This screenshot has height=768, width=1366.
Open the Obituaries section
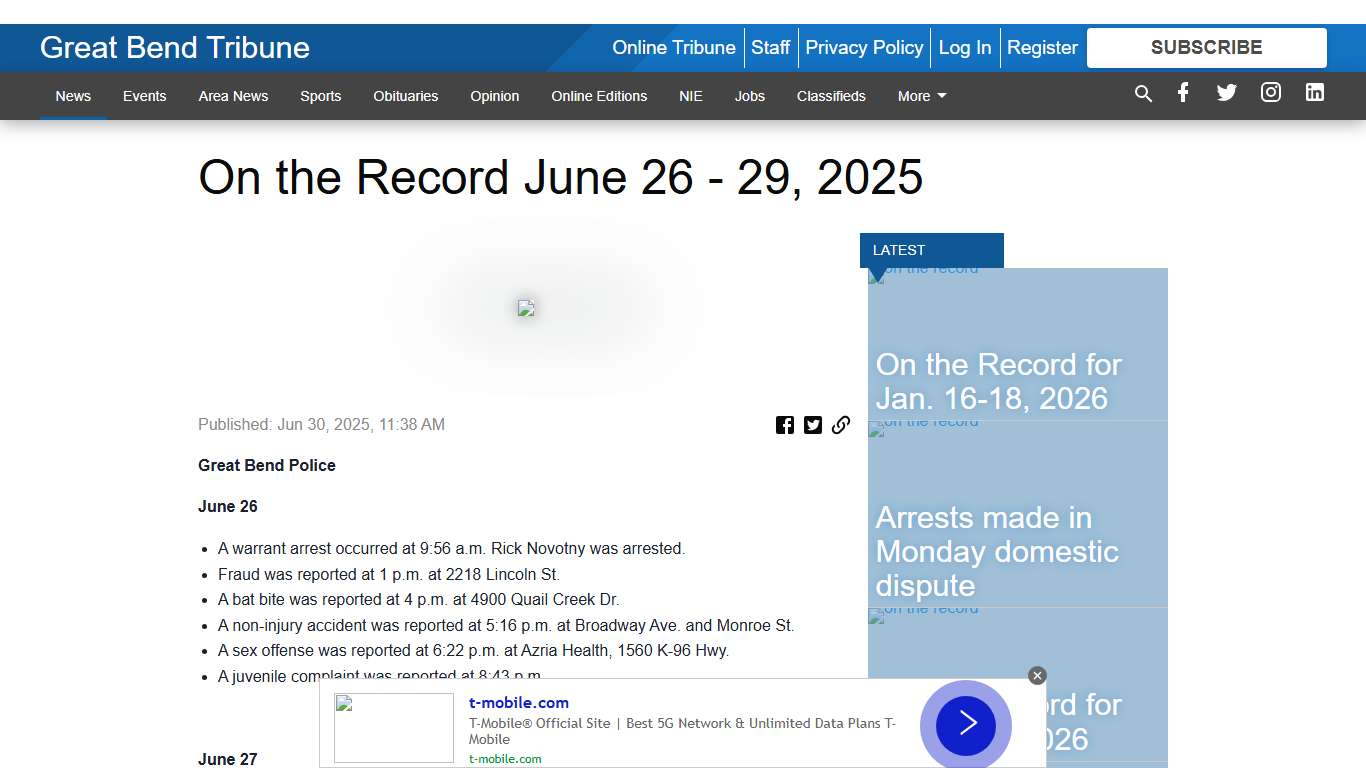point(405,96)
